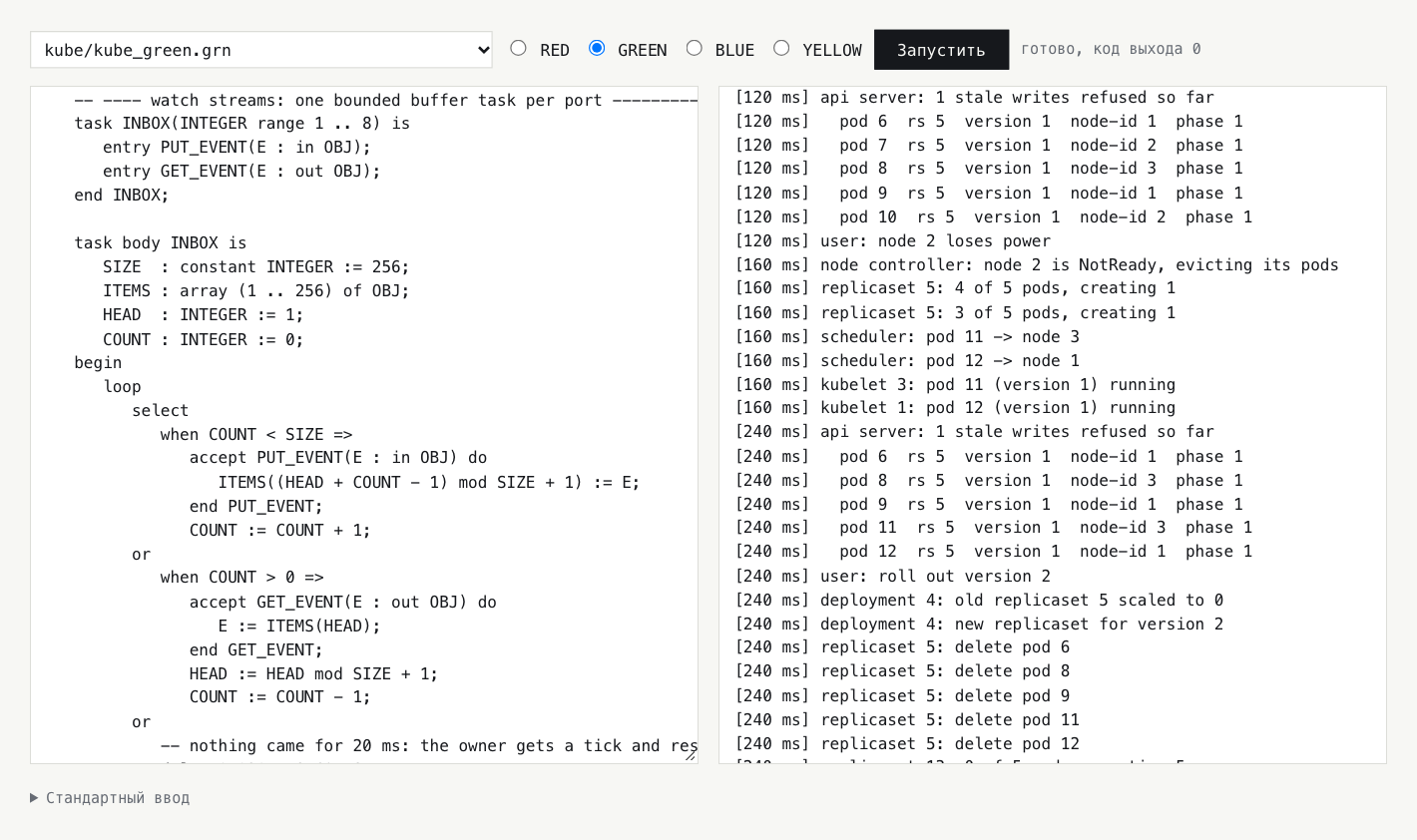Click line 'HEAD : INTEGER := 1;'
The image size is (1417, 840).
(x=203, y=315)
